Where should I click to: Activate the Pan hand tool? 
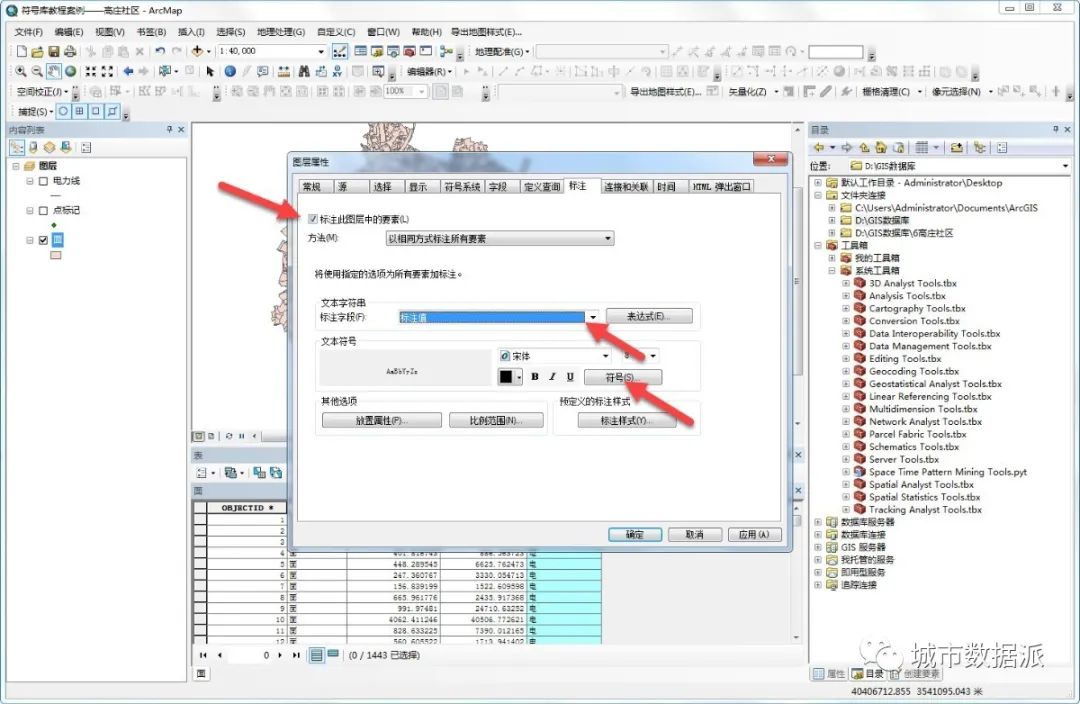click(54, 71)
